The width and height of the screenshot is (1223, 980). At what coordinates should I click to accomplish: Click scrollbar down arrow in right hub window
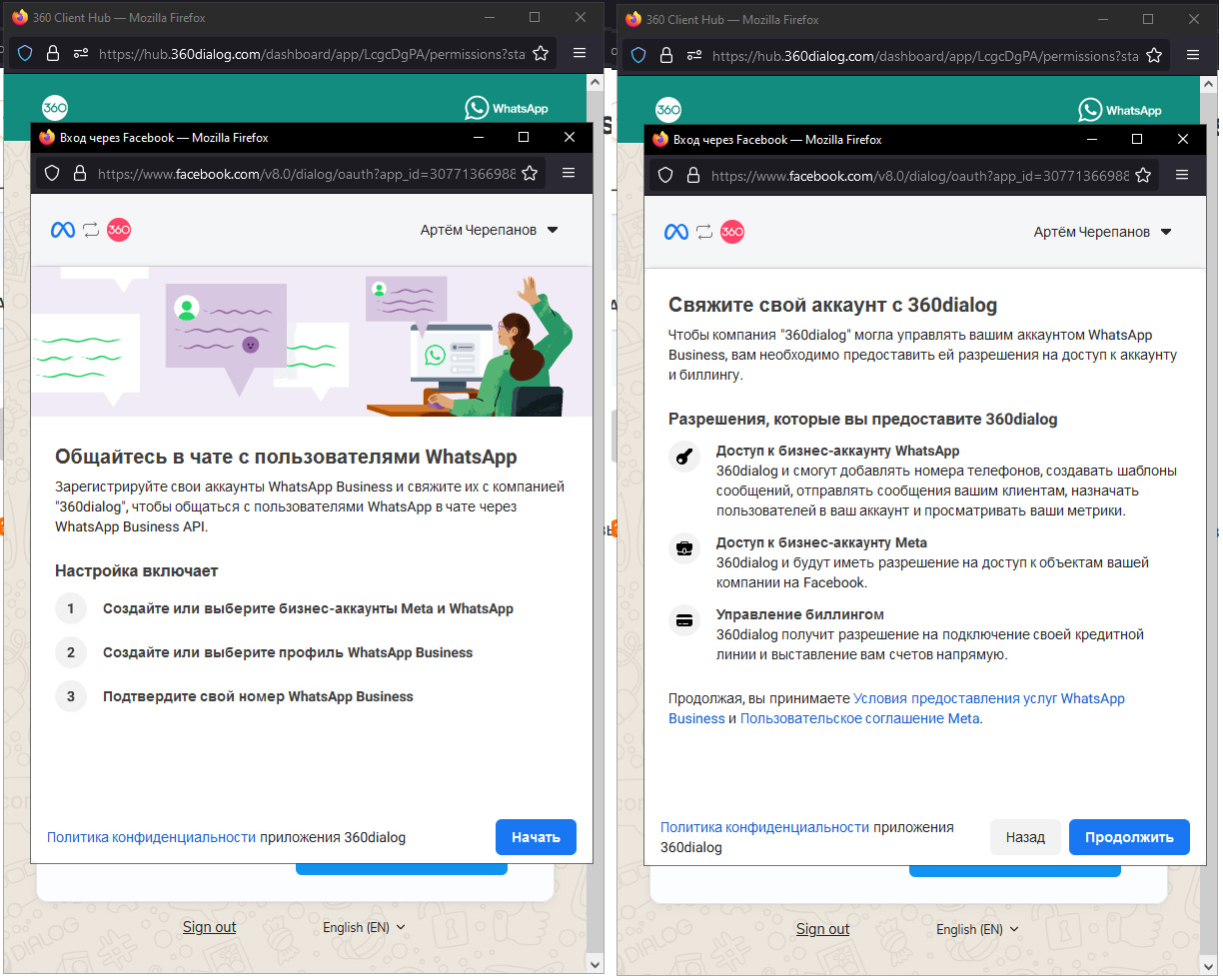pos(1208,967)
